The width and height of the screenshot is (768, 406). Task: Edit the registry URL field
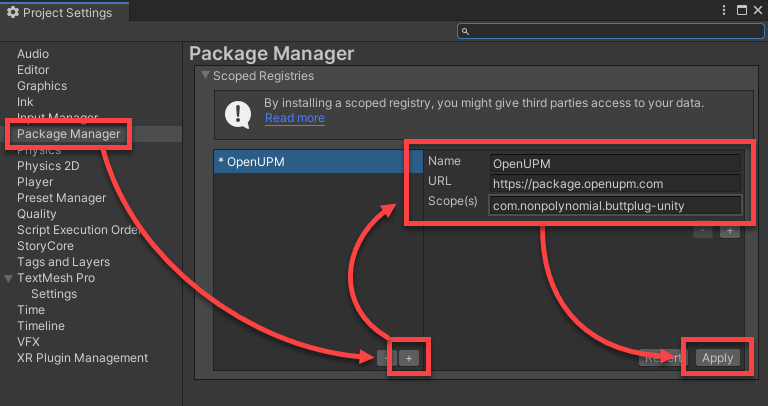tap(615, 184)
